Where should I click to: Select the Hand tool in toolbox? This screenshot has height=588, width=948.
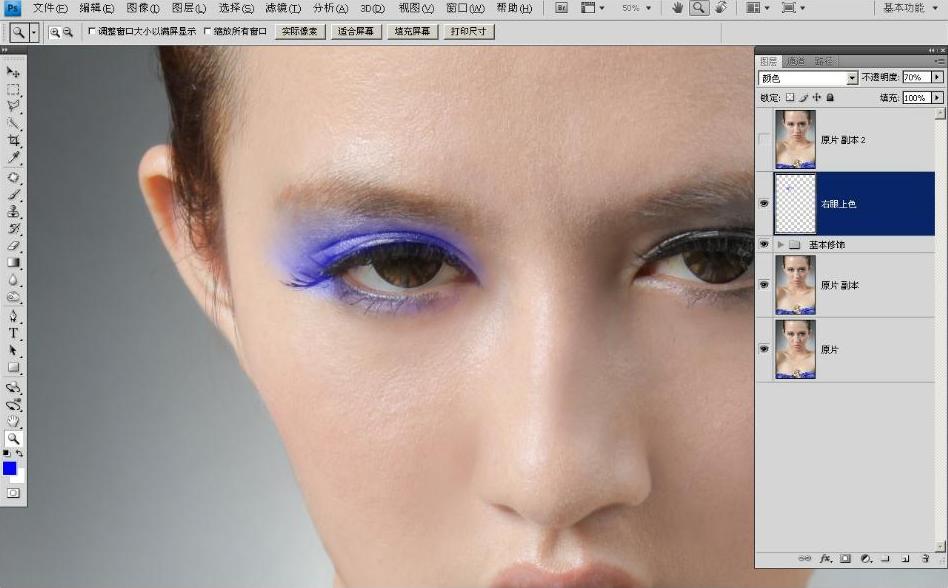tap(13, 421)
